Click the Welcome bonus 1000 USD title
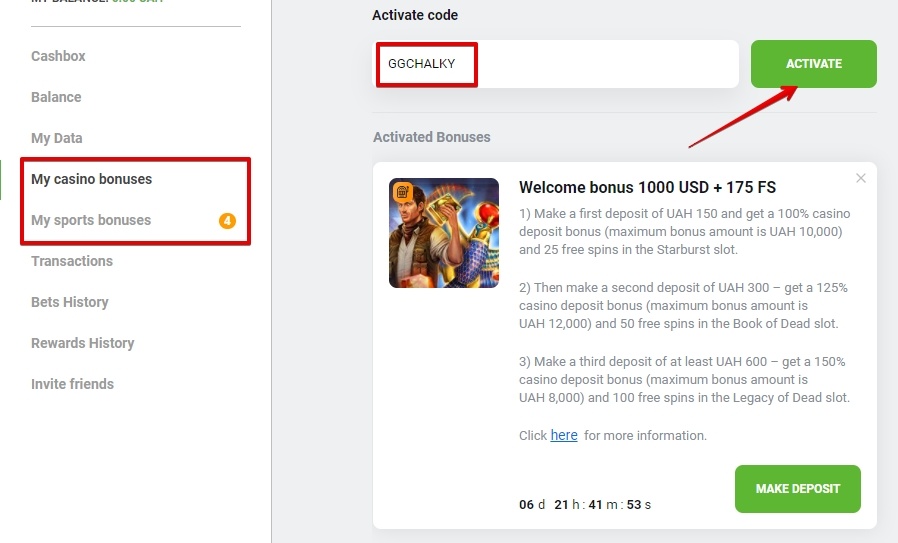The width and height of the screenshot is (898, 543). (x=647, y=187)
